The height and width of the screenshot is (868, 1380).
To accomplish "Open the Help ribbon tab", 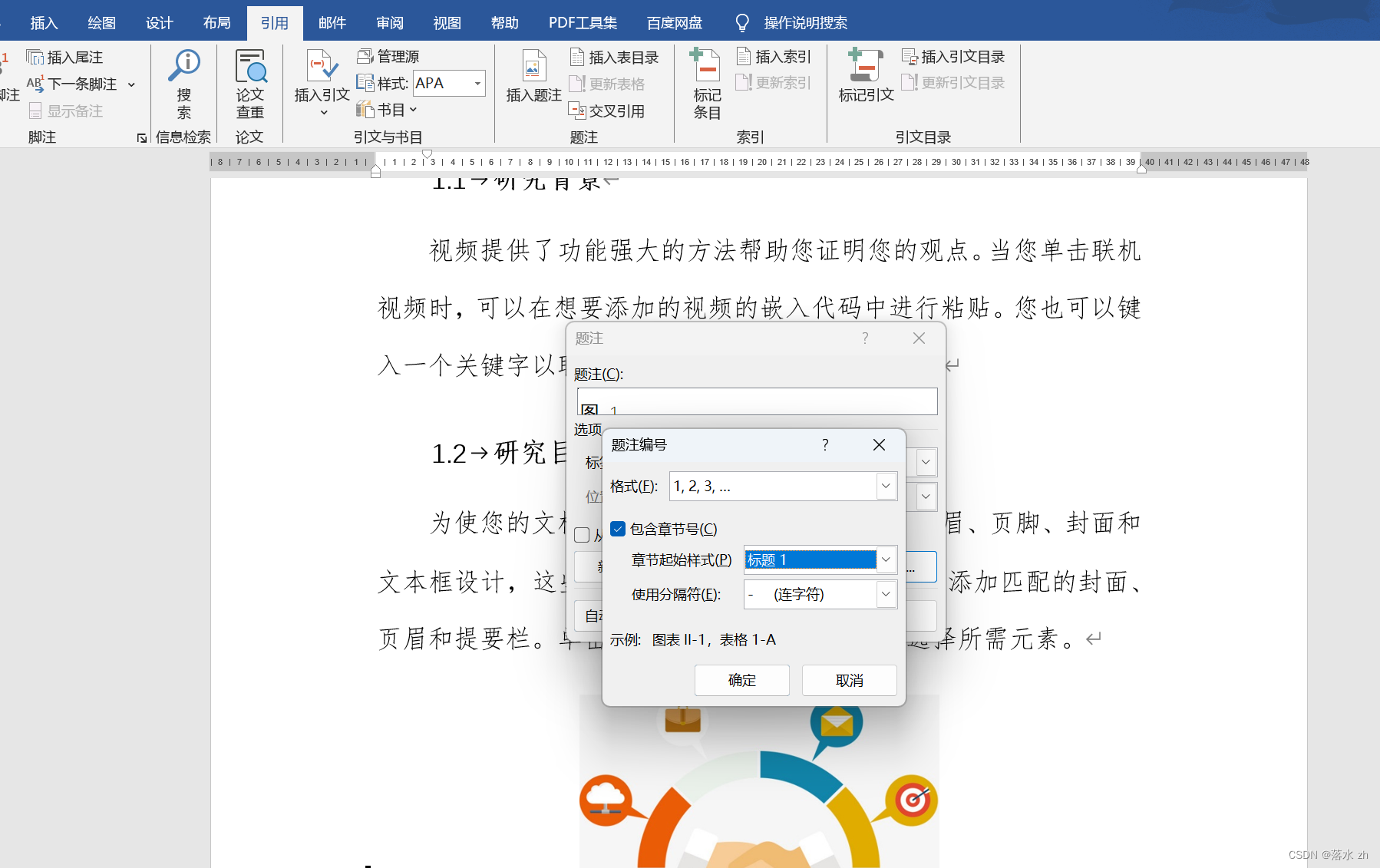I will (504, 23).
